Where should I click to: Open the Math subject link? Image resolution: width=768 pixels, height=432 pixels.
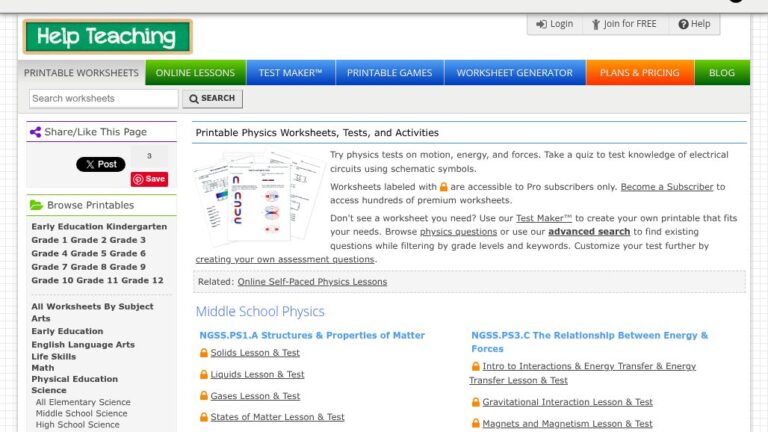tap(43, 368)
